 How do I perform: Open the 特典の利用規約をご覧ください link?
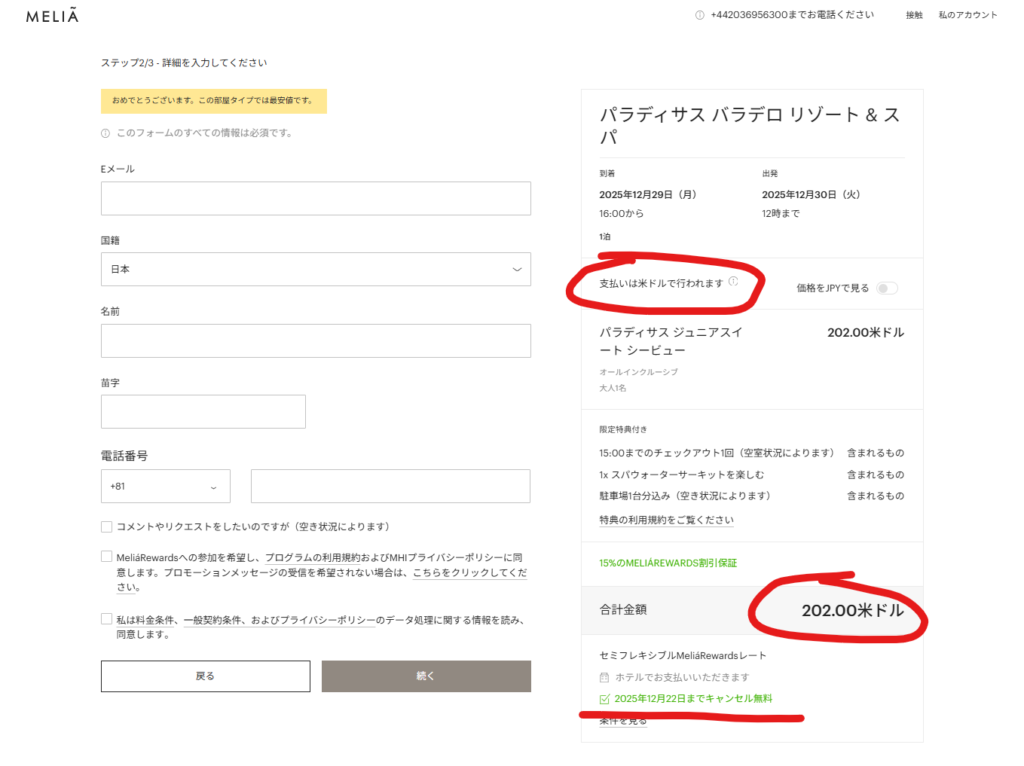tap(666, 520)
